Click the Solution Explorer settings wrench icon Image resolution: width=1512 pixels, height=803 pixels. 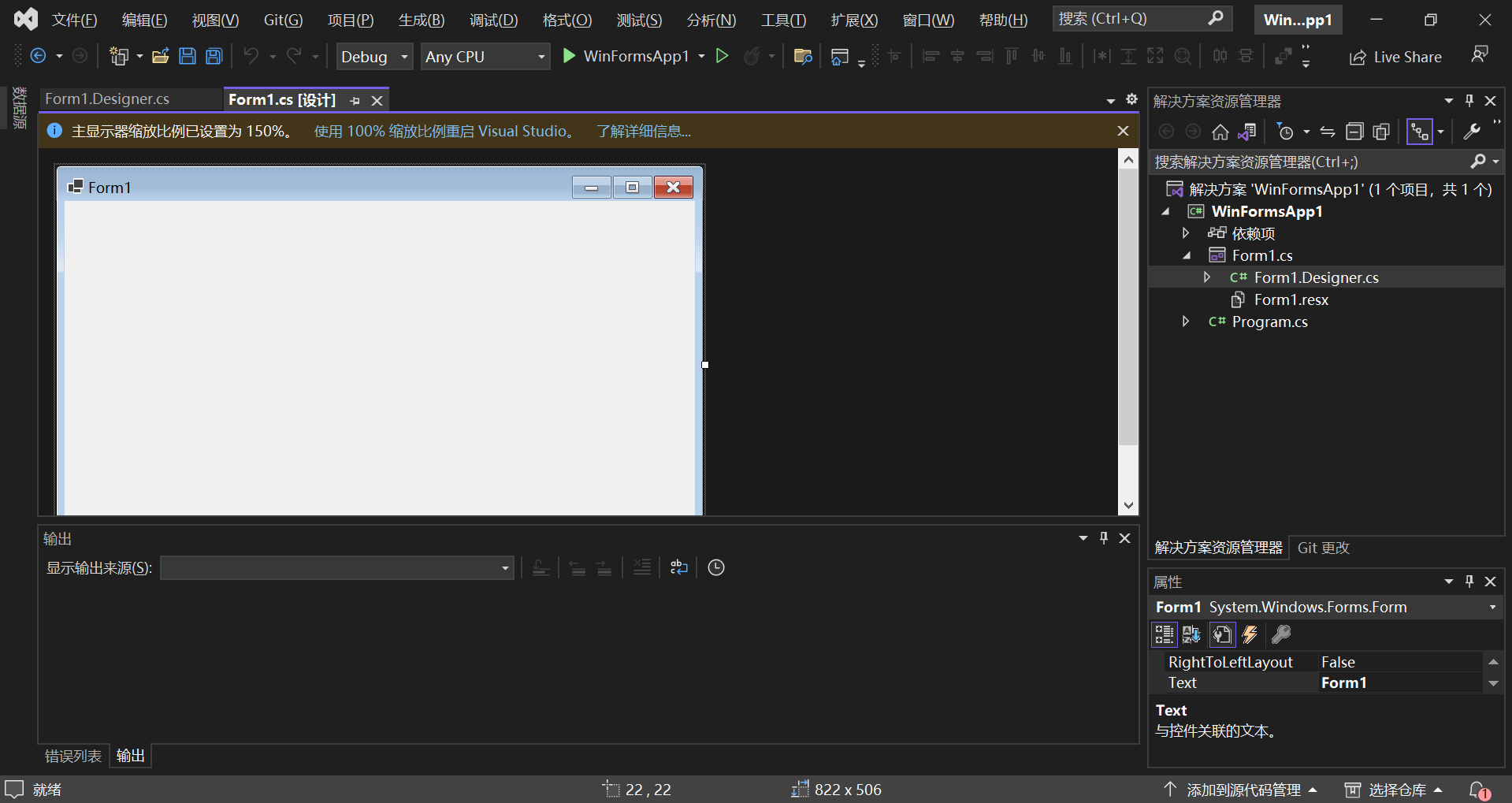pos(1471,132)
